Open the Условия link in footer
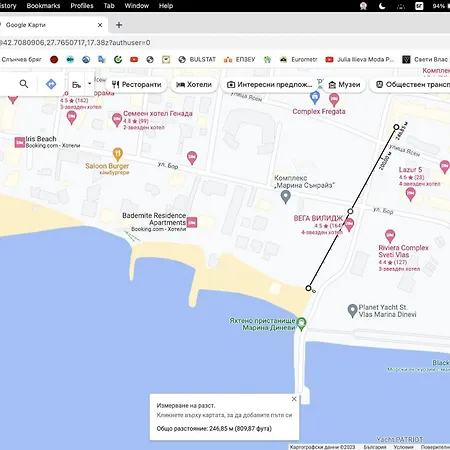450x450 pixels. 403,447
